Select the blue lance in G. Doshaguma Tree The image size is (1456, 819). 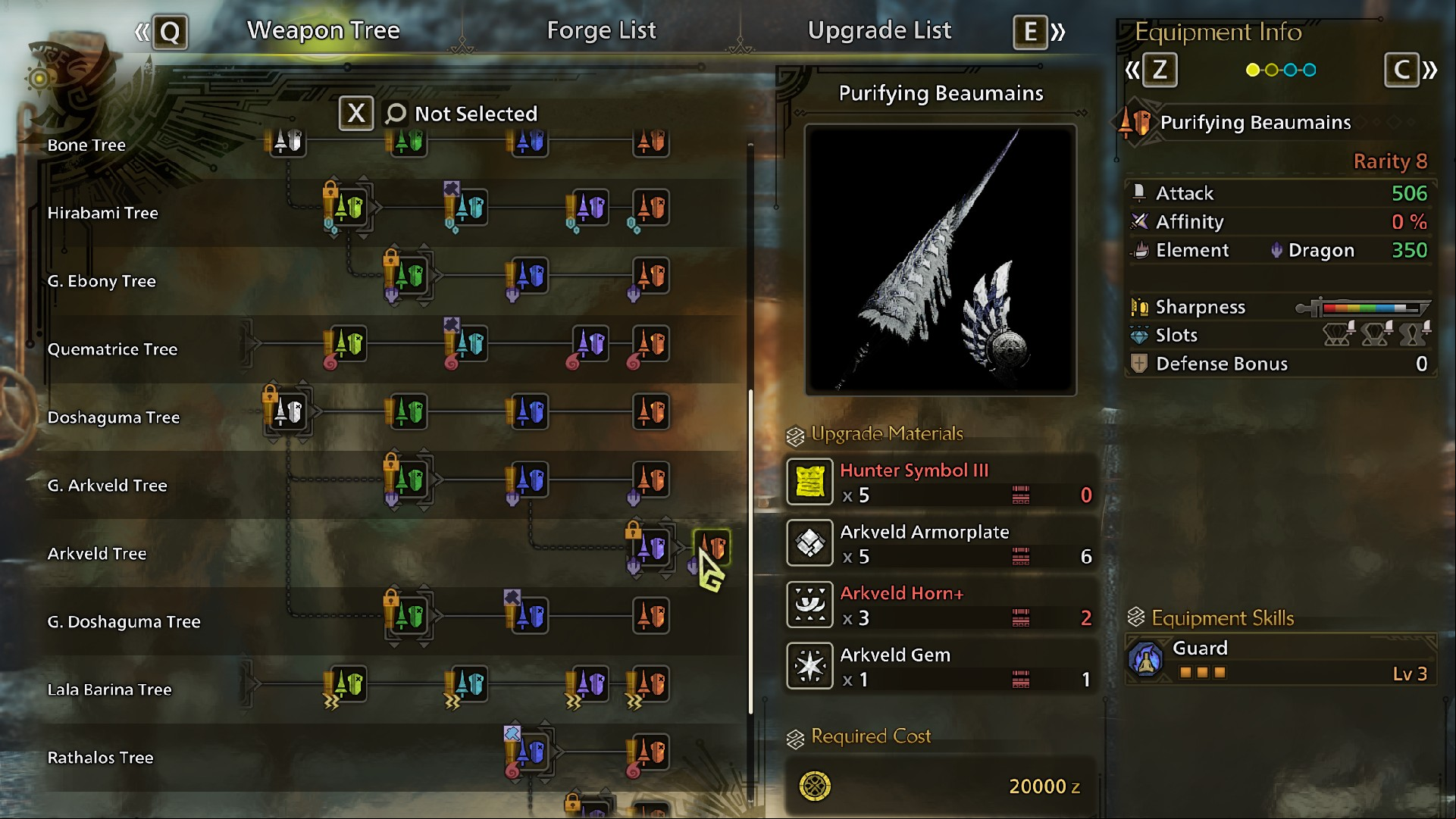pos(530,615)
